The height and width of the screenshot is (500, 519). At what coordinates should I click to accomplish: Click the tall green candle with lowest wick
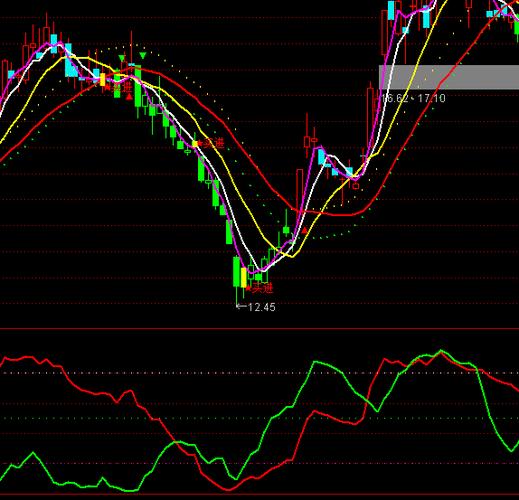(x=237, y=271)
